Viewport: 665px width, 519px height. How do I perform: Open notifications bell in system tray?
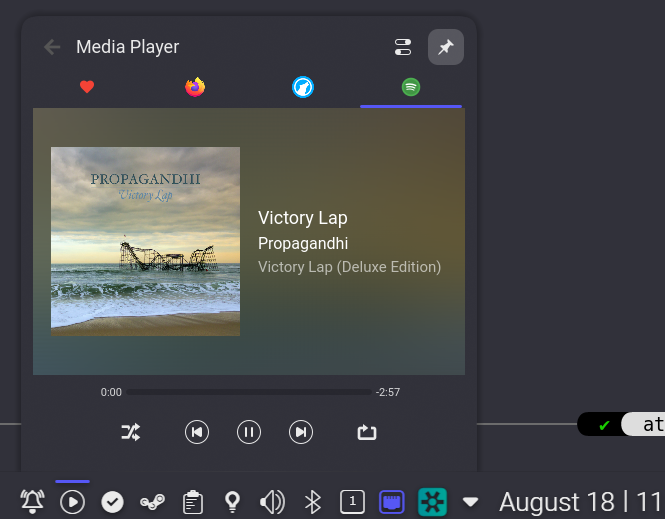(33, 502)
